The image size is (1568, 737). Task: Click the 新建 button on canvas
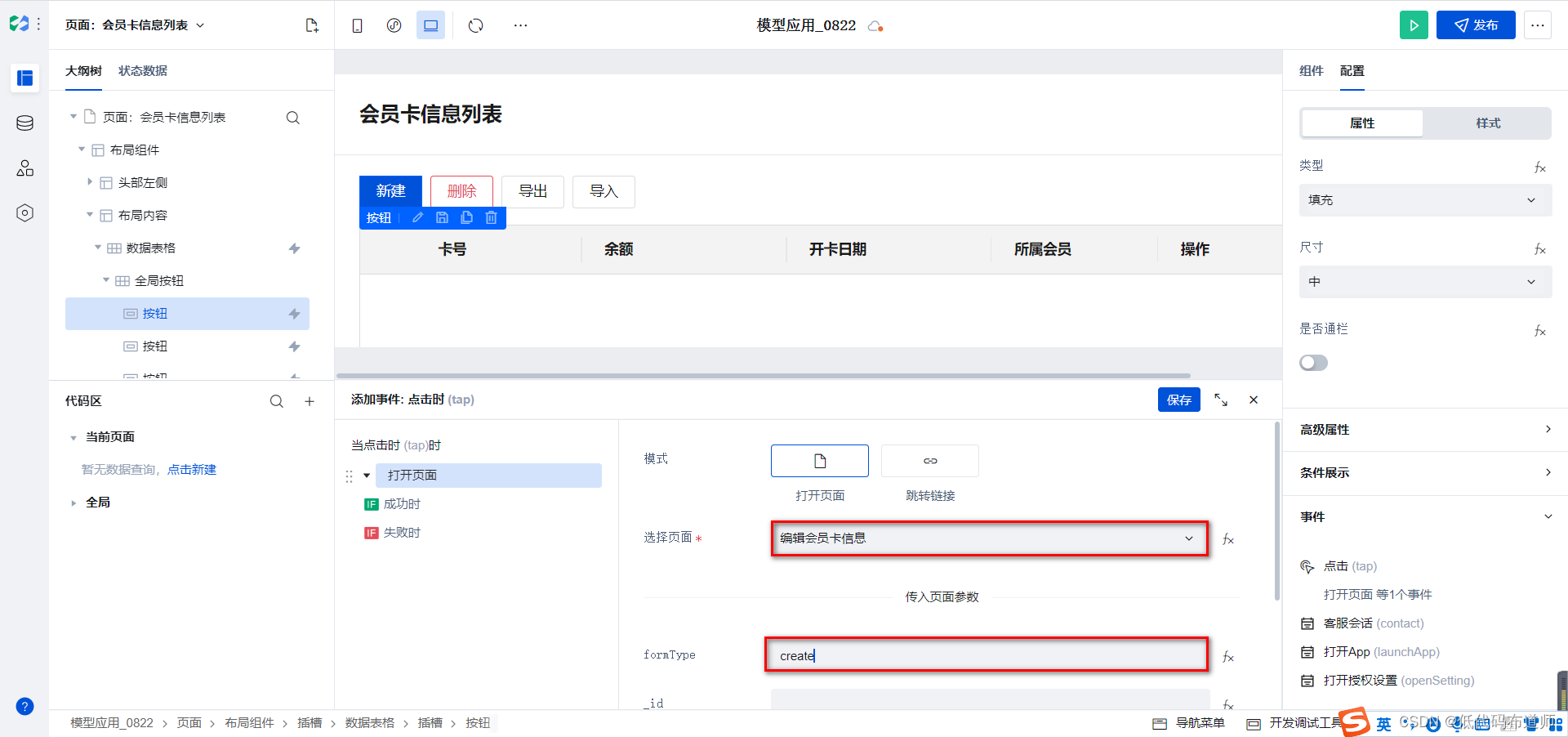[x=390, y=191]
